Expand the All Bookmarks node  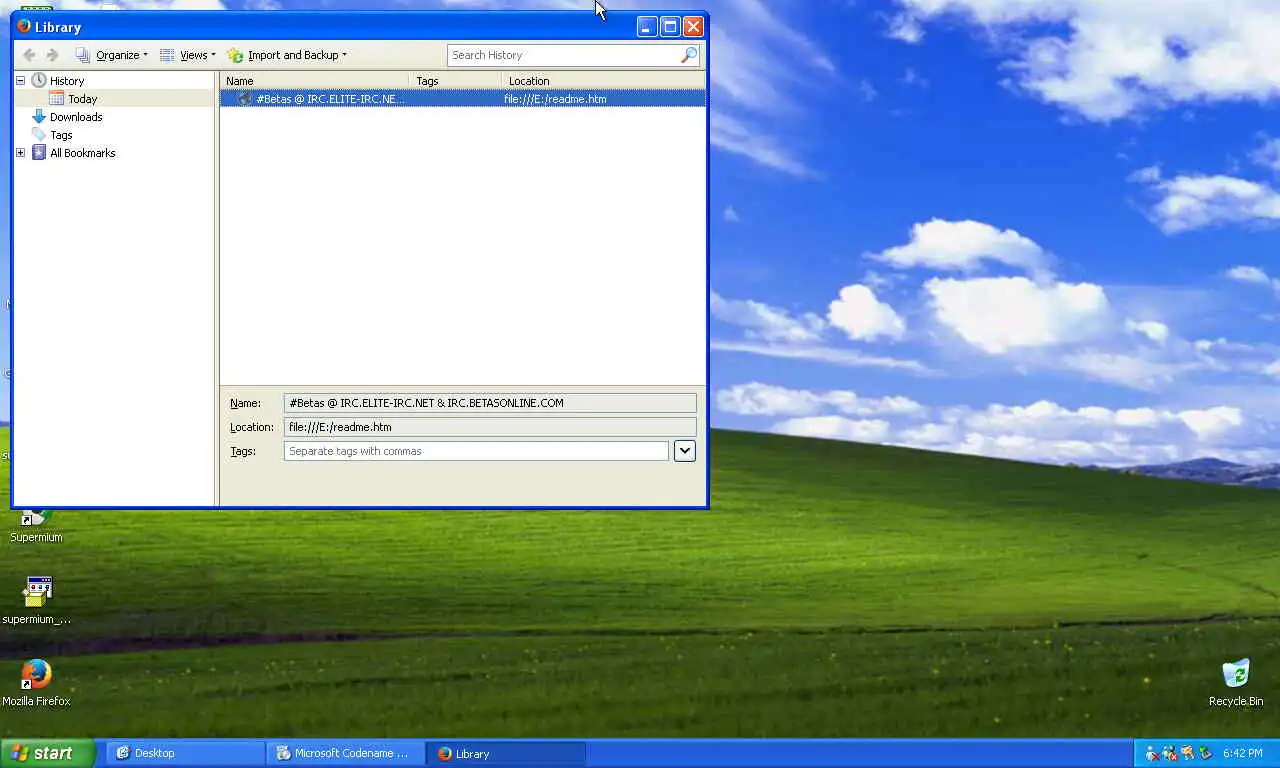[x=20, y=153]
